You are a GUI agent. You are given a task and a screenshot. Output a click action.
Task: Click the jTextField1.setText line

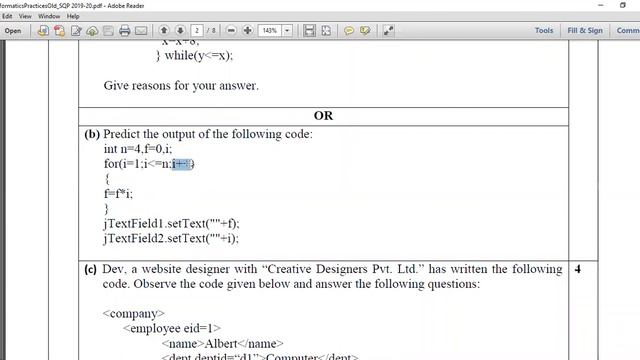(171, 224)
